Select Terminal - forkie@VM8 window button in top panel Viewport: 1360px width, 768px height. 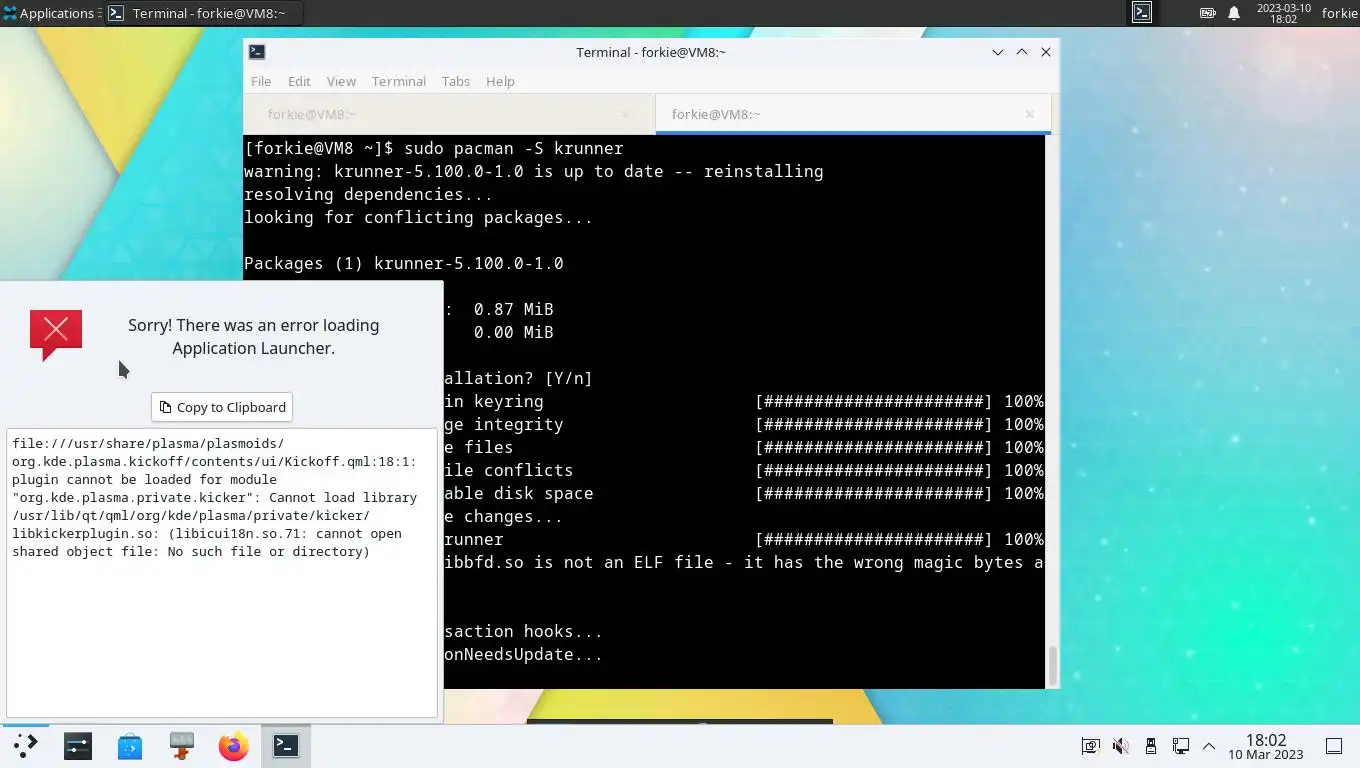(203, 13)
